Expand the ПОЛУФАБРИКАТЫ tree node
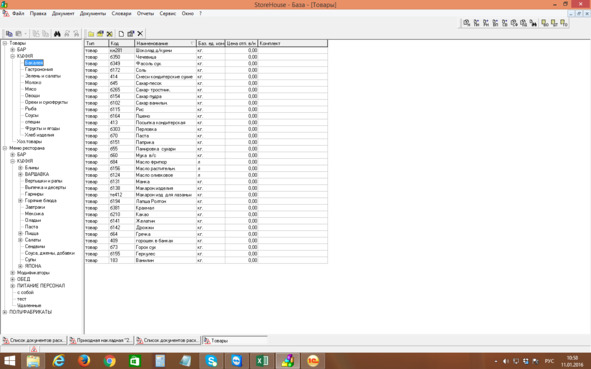This screenshot has height=369, width=591. pos(5,312)
